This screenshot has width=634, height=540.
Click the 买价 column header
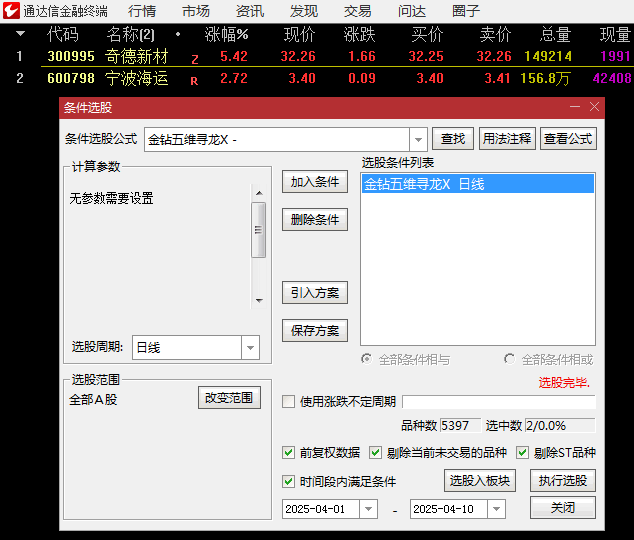(427, 34)
